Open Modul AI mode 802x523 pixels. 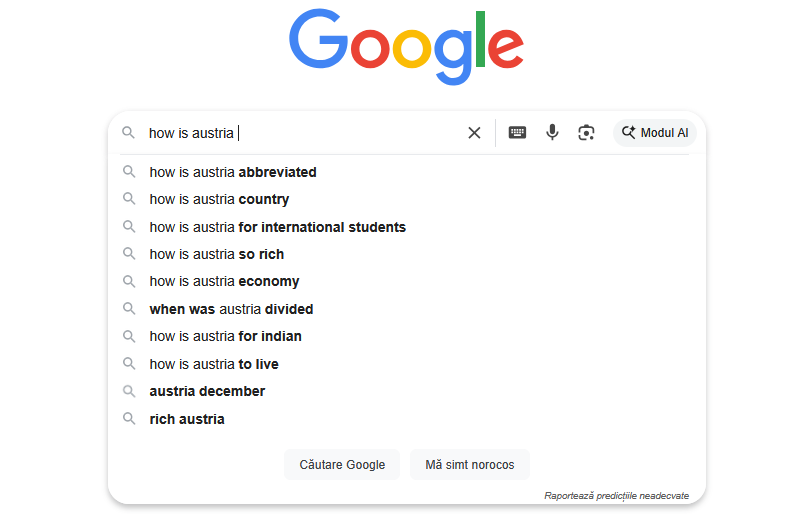(655, 133)
